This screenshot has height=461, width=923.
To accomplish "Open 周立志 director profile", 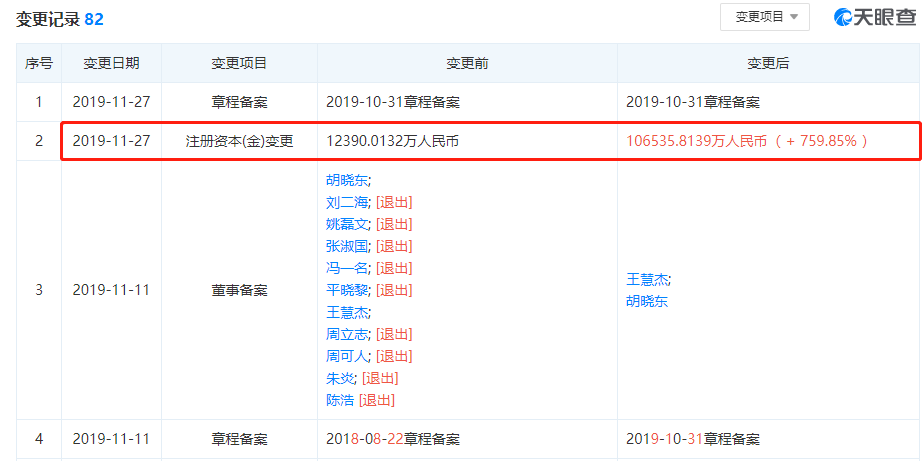I will (x=346, y=334).
